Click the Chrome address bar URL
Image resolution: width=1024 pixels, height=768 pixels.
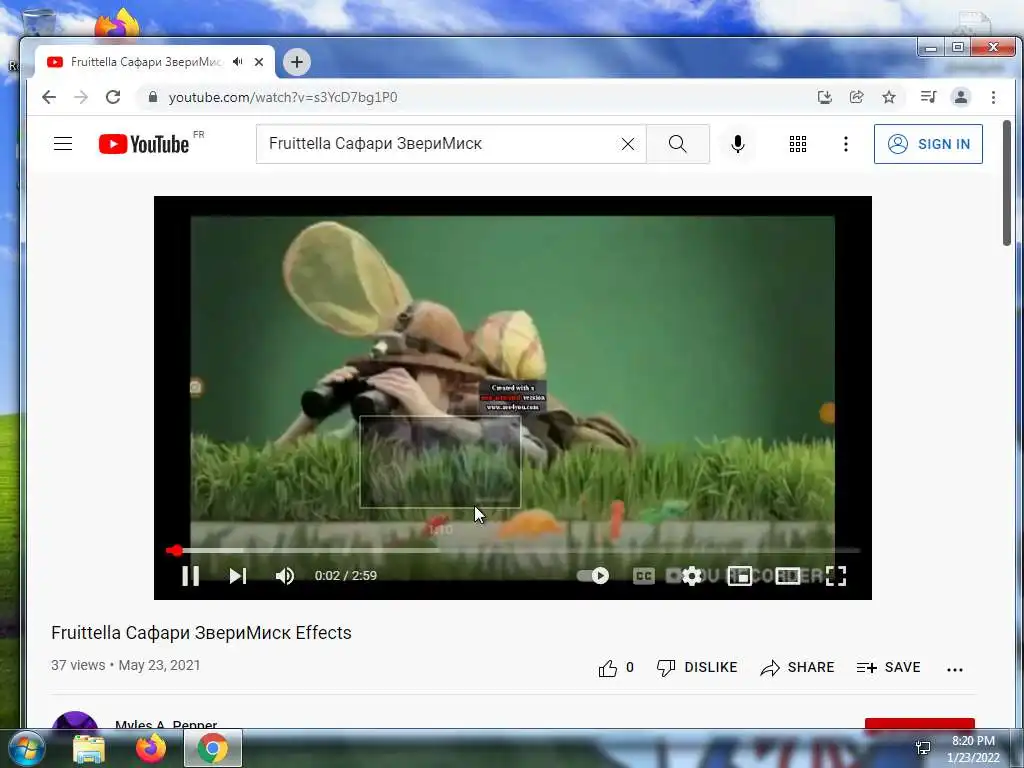tap(283, 97)
